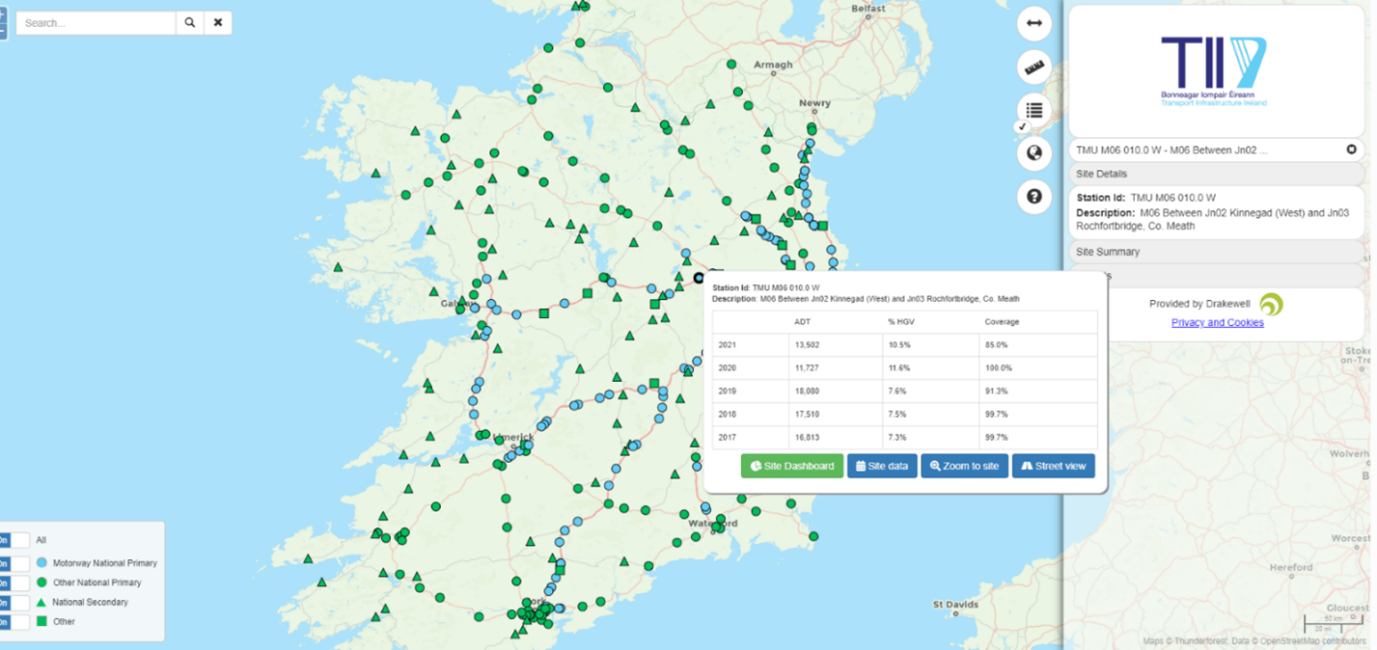Screen dimensions: 1377x650
Task: Open the measure/ruler tool on the map
Action: (x=1033, y=67)
